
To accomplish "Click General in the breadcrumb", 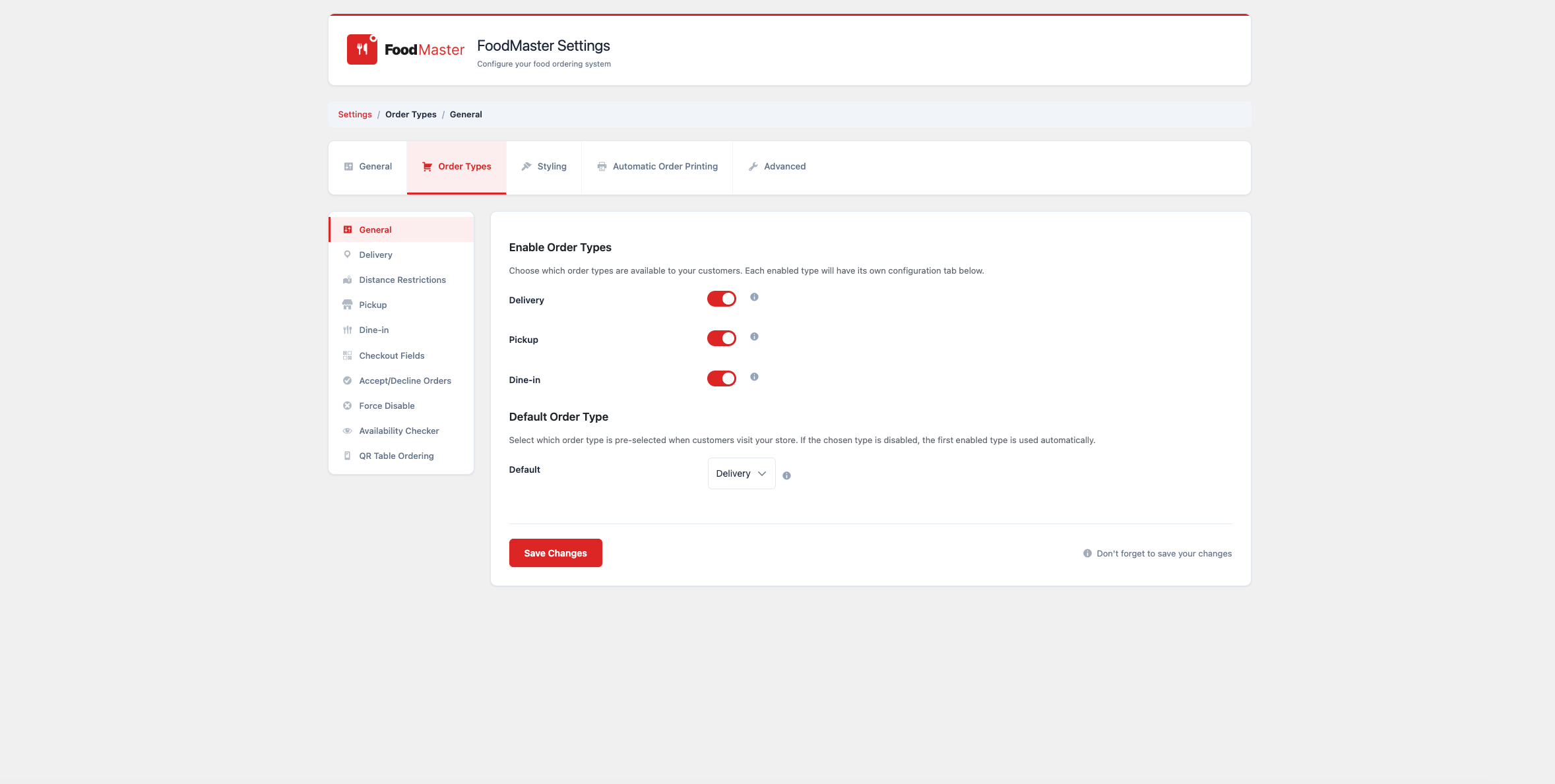I will (466, 114).
